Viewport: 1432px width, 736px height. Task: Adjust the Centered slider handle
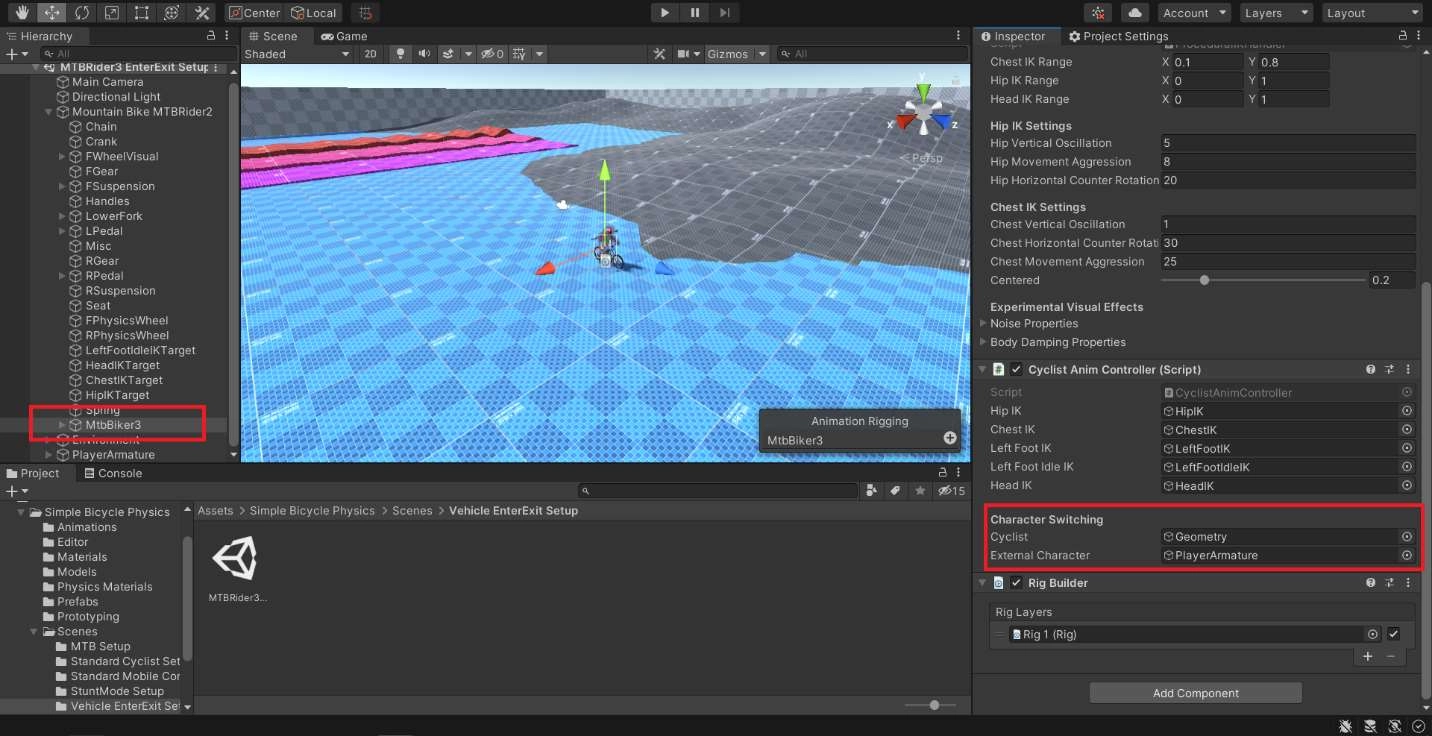pyautogui.click(x=1204, y=280)
